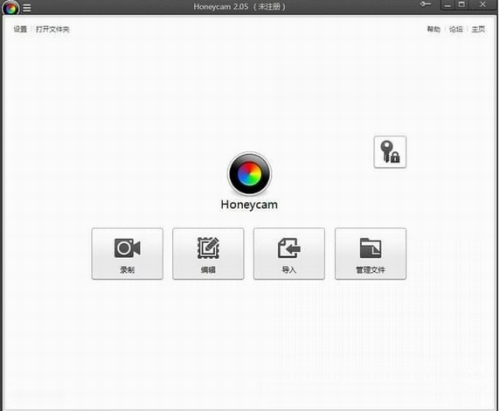Select the import arrow icon (导入)
Viewport: 500px width, 411px height.
[289, 248]
